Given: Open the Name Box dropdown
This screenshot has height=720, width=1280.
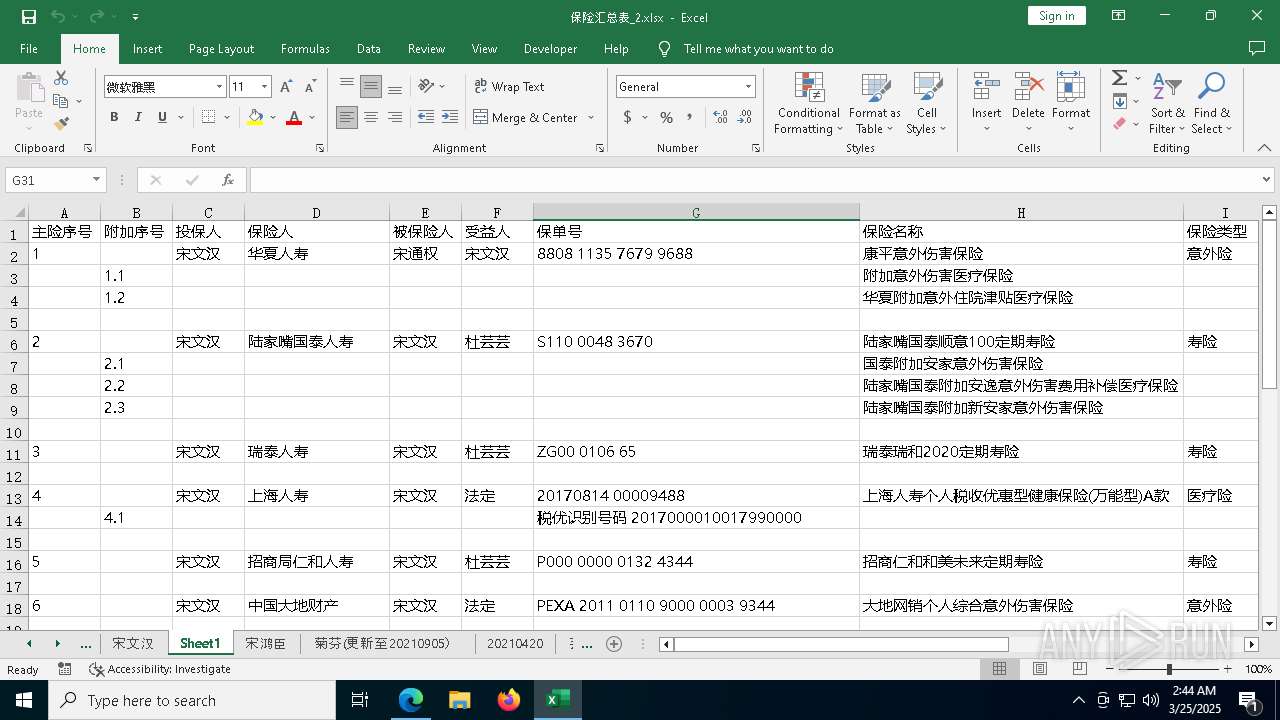Looking at the screenshot, I should pos(97,180).
